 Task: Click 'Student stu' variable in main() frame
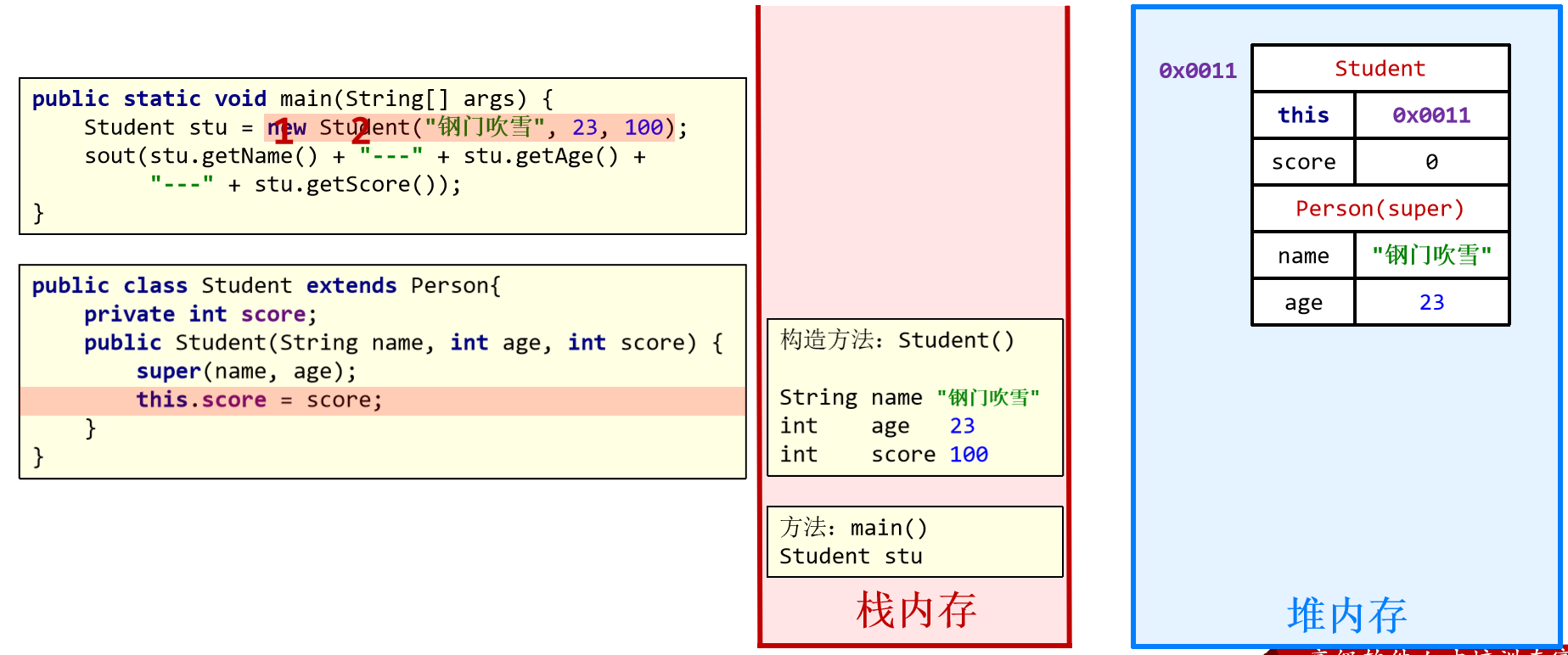tap(851, 557)
